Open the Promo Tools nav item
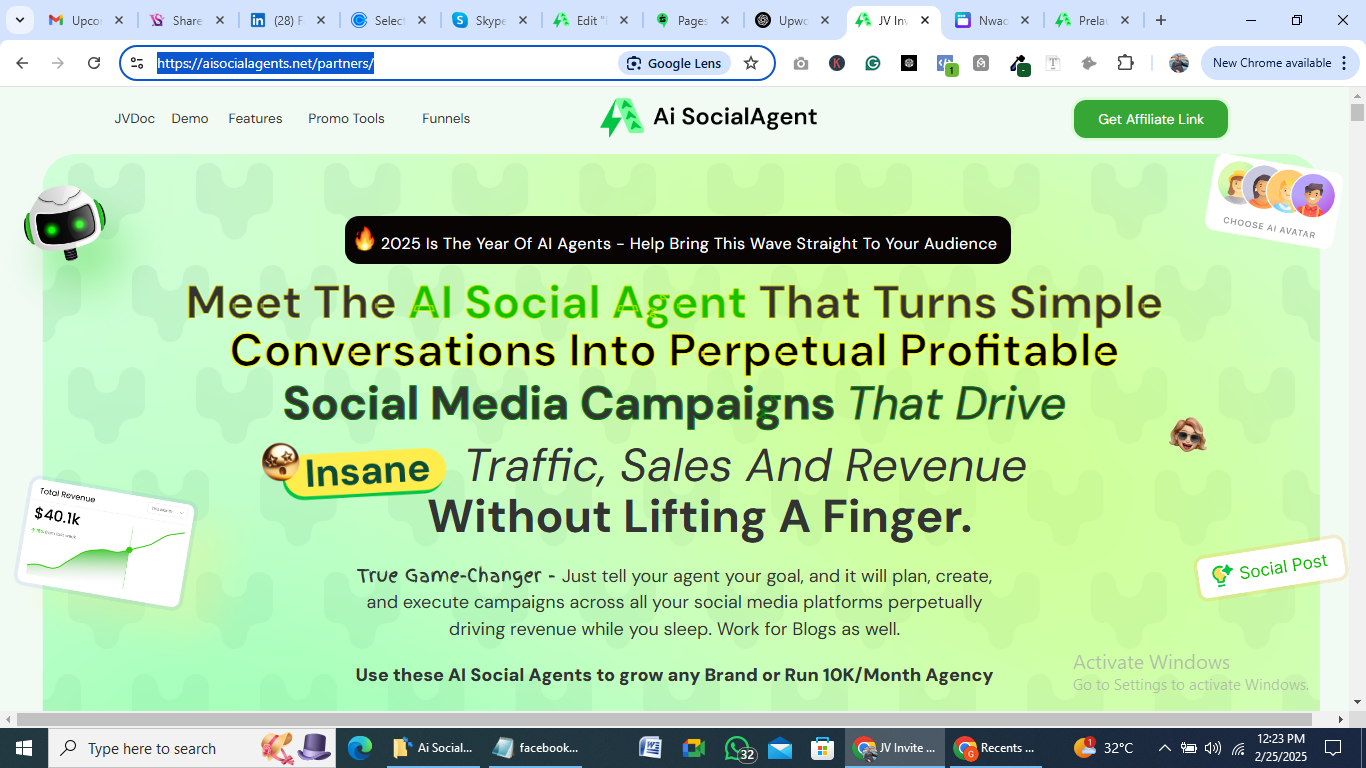Screen dimensions: 1366x768 click(x=346, y=118)
